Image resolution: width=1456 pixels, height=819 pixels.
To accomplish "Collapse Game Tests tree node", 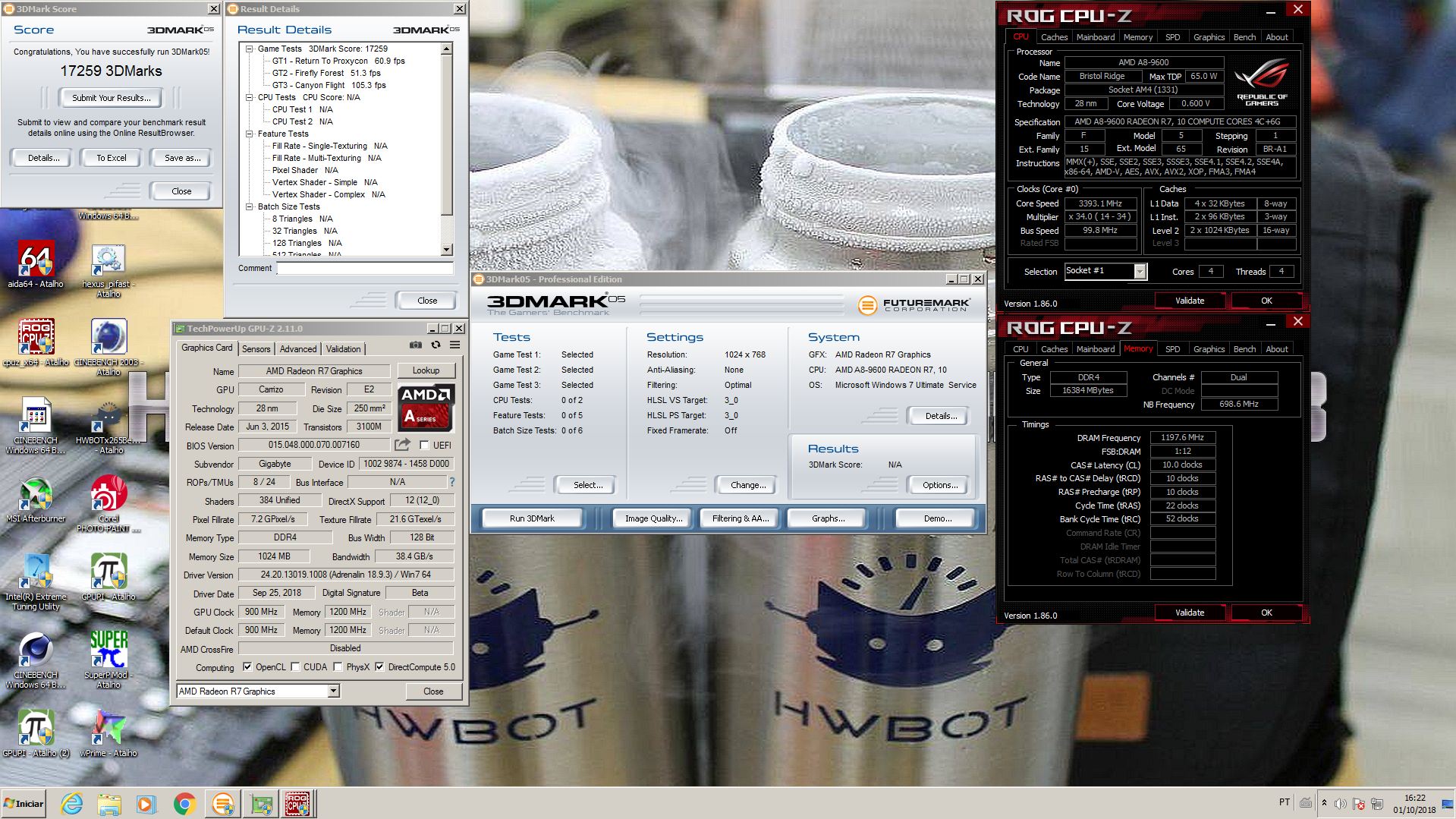I will [x=250, y=49].
